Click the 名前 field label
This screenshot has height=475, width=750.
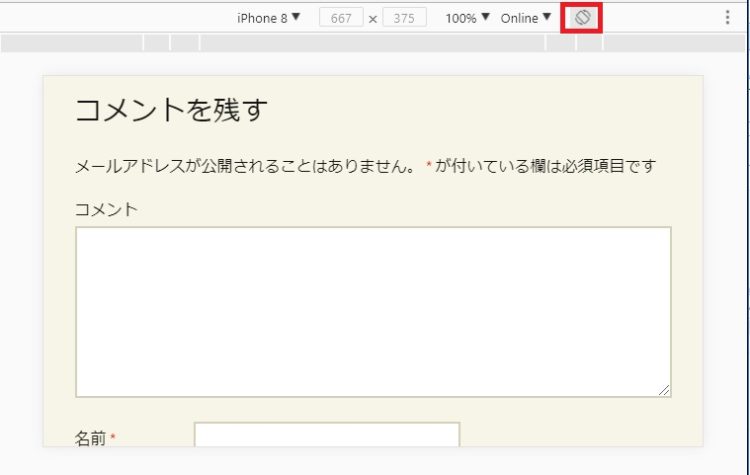click(95, 438)
